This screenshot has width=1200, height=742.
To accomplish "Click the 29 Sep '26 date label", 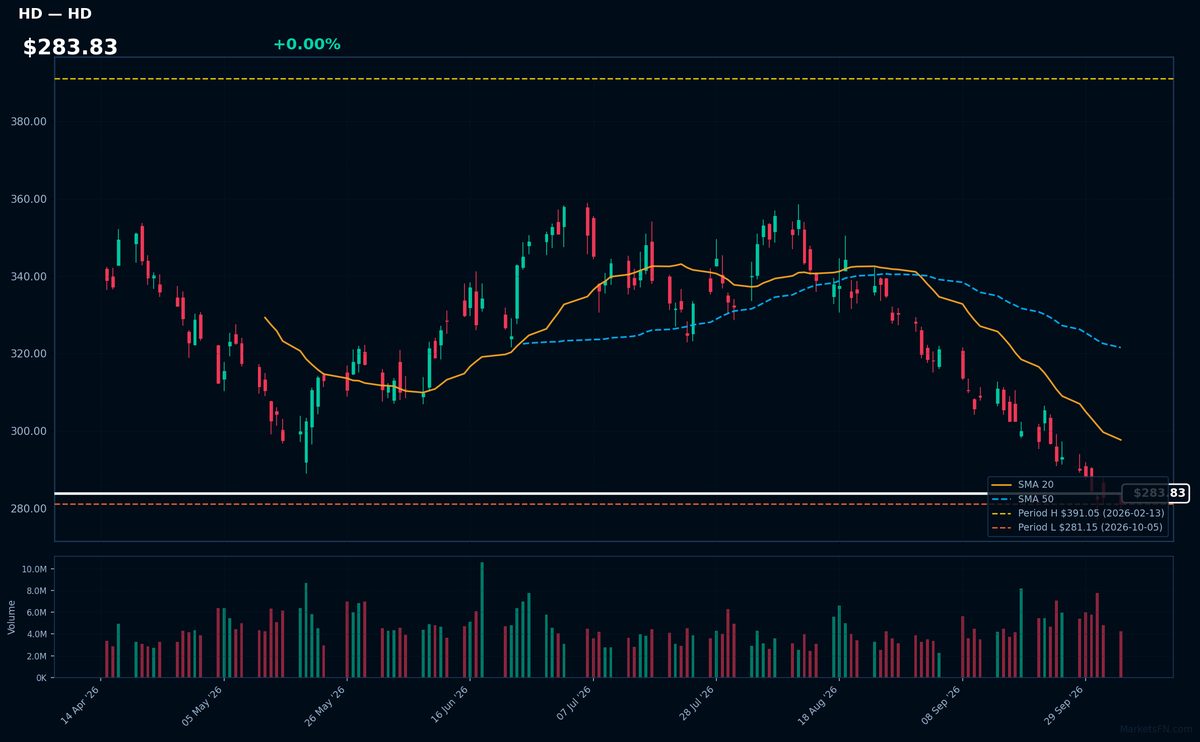I will 1066,704.
